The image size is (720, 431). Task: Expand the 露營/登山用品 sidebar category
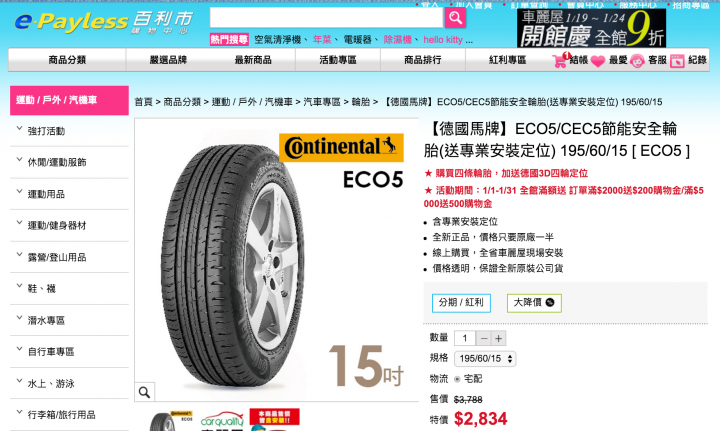[69, 257]
